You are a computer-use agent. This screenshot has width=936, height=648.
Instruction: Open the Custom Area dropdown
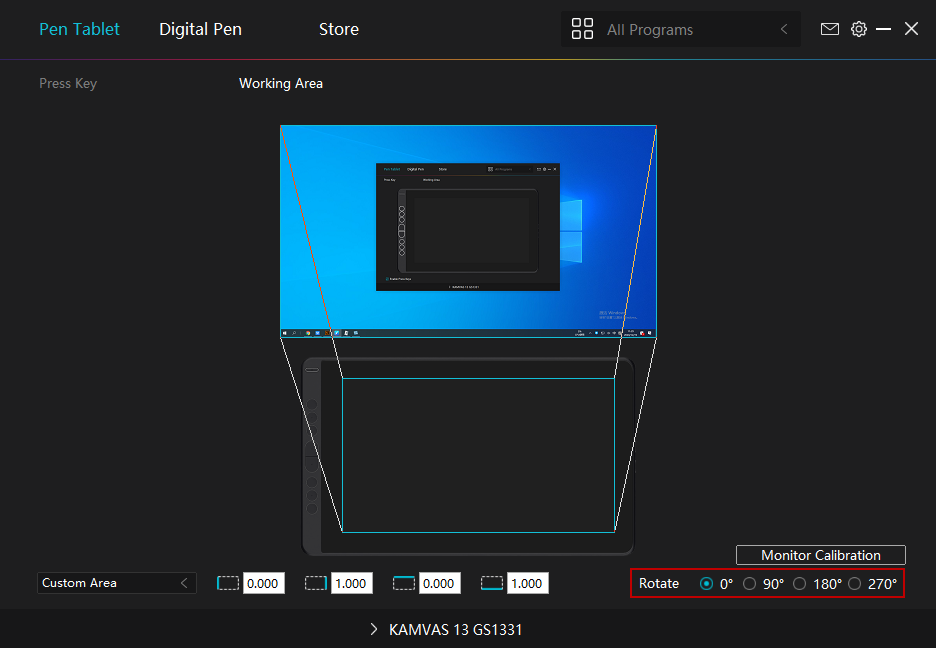116,583
